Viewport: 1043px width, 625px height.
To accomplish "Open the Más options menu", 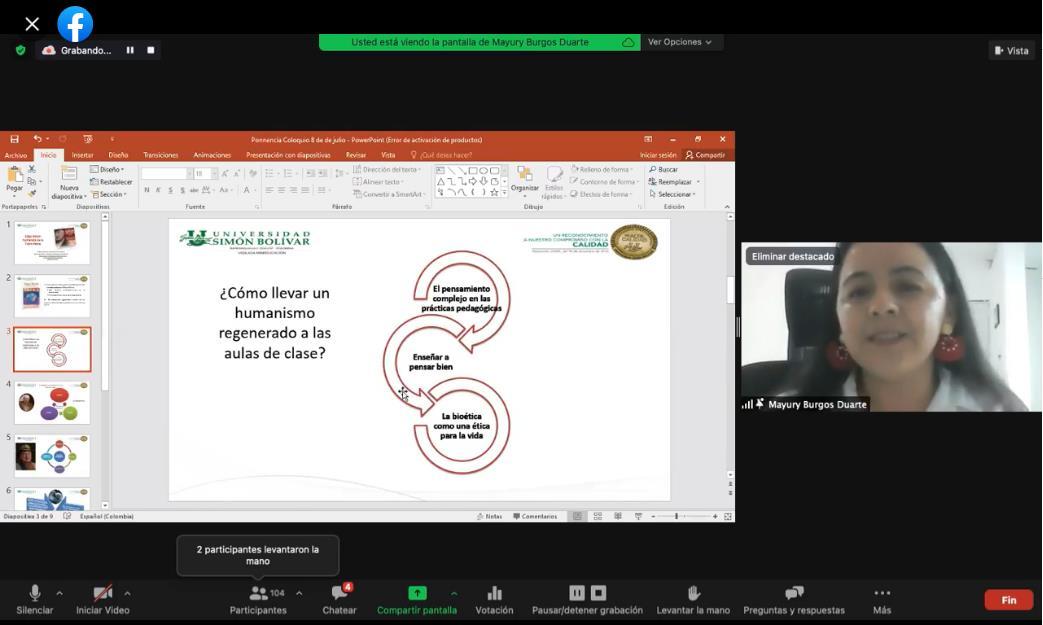I will 882,600.
